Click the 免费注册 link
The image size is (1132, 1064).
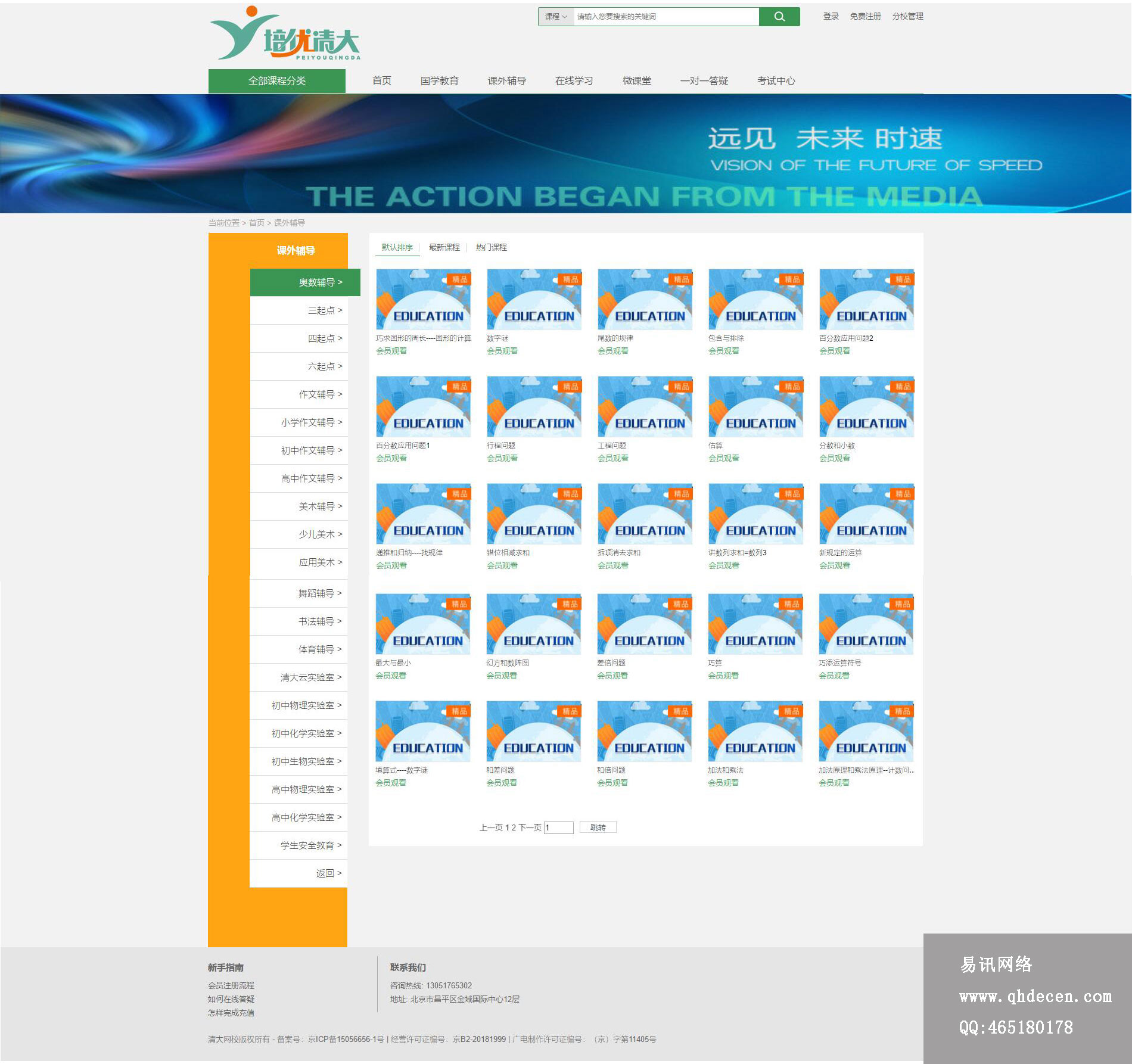pos(865,17)
